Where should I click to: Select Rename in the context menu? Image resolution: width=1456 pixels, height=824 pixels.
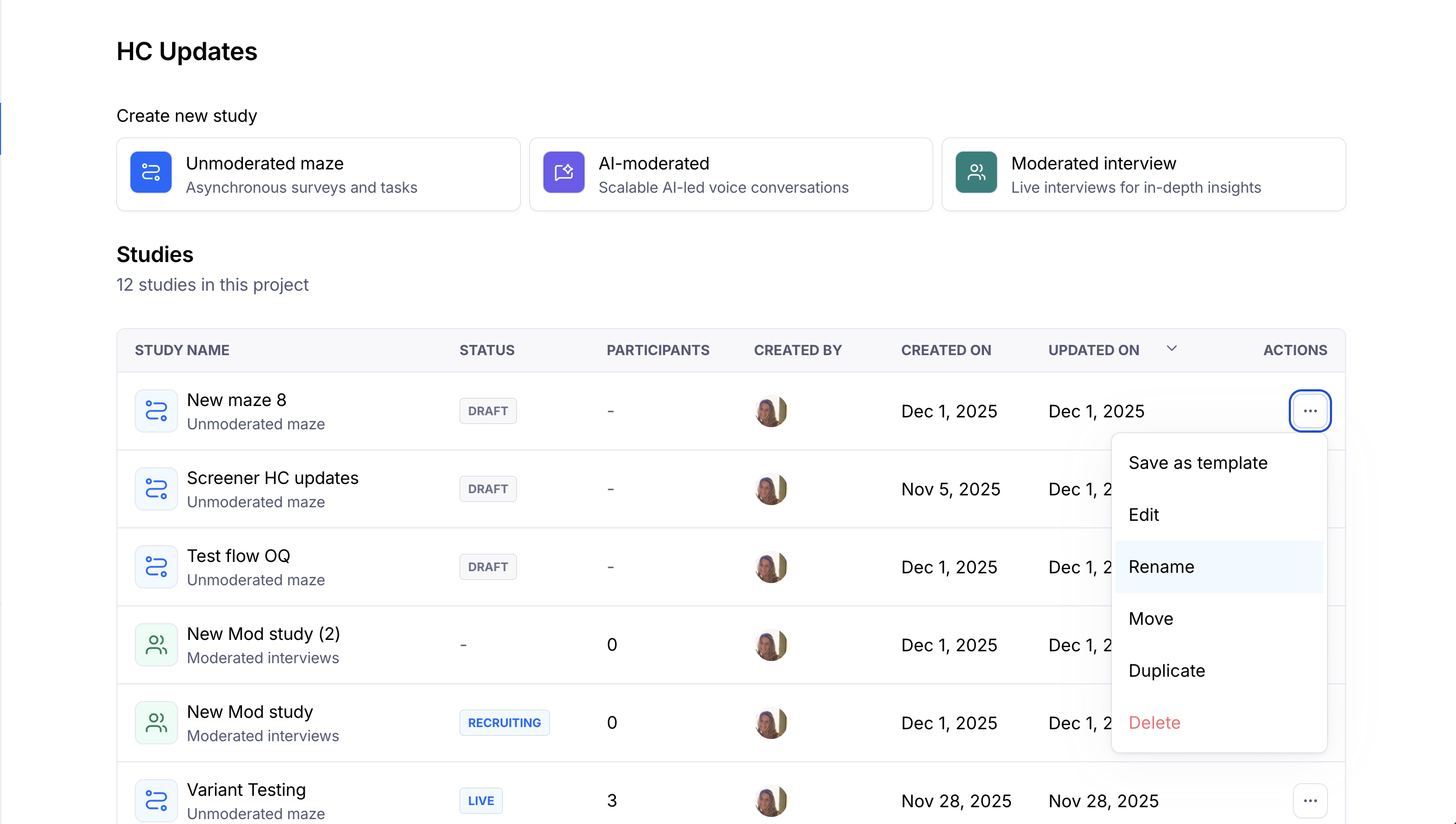pyautogui.click(x=1162, y=567)
